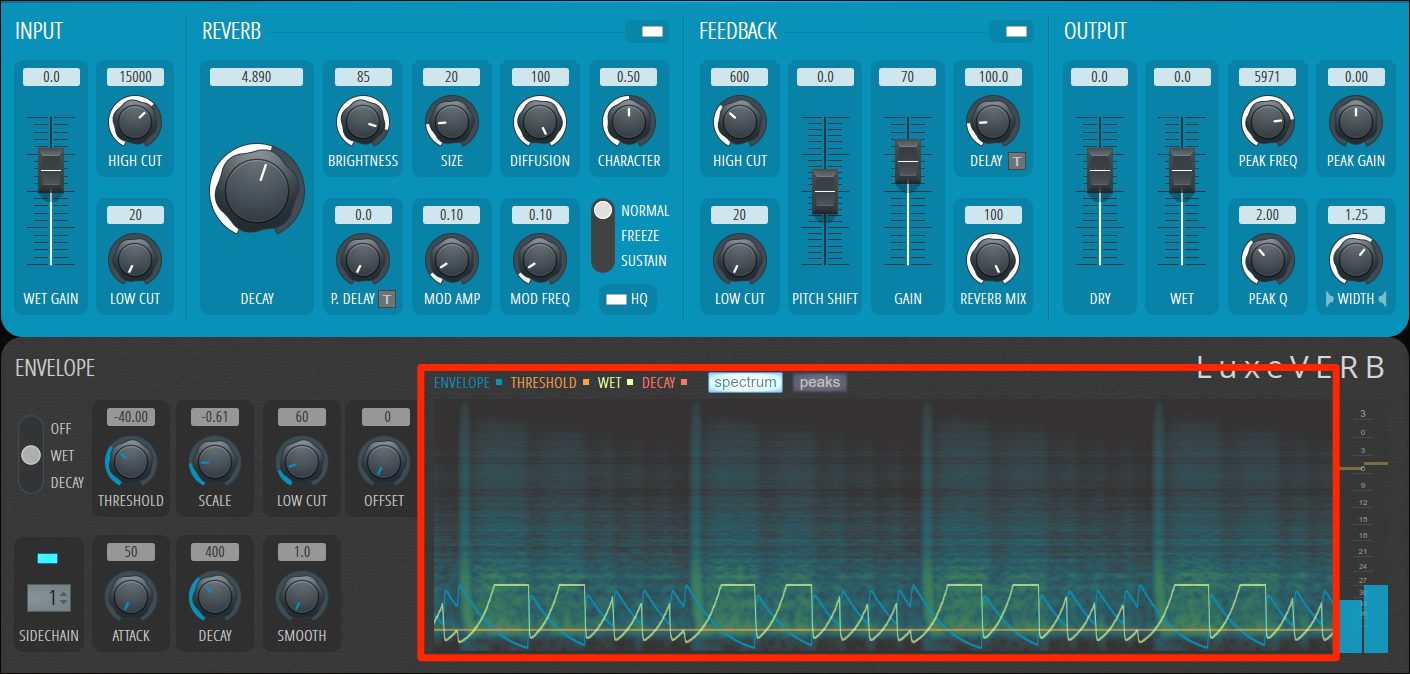This screenshot has width=1410, height=674.
Task: Click the envelope LOW CUT knob showing 60
Action: pos(301,462)
